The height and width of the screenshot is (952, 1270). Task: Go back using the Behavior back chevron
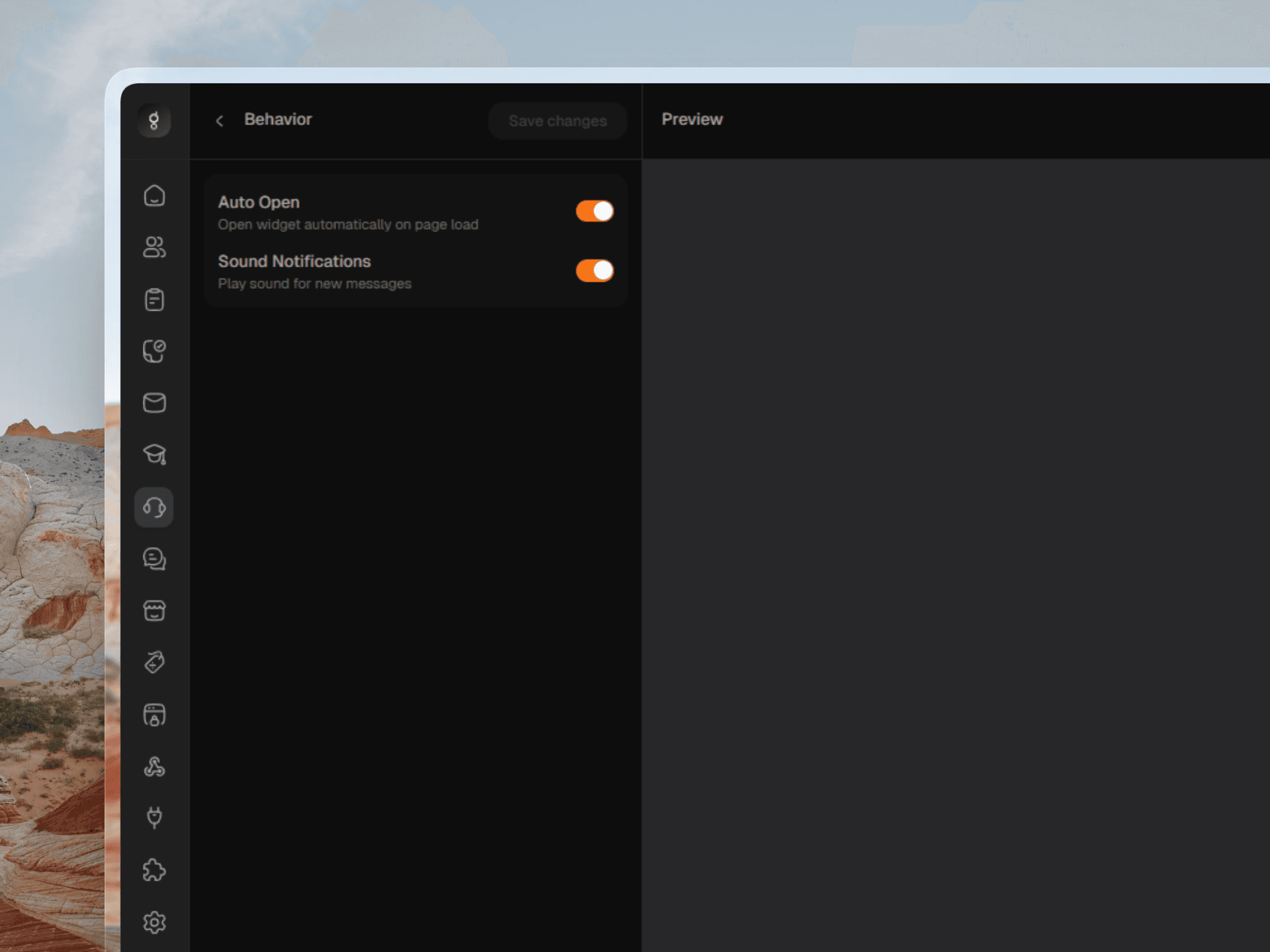tap(220, 121)
